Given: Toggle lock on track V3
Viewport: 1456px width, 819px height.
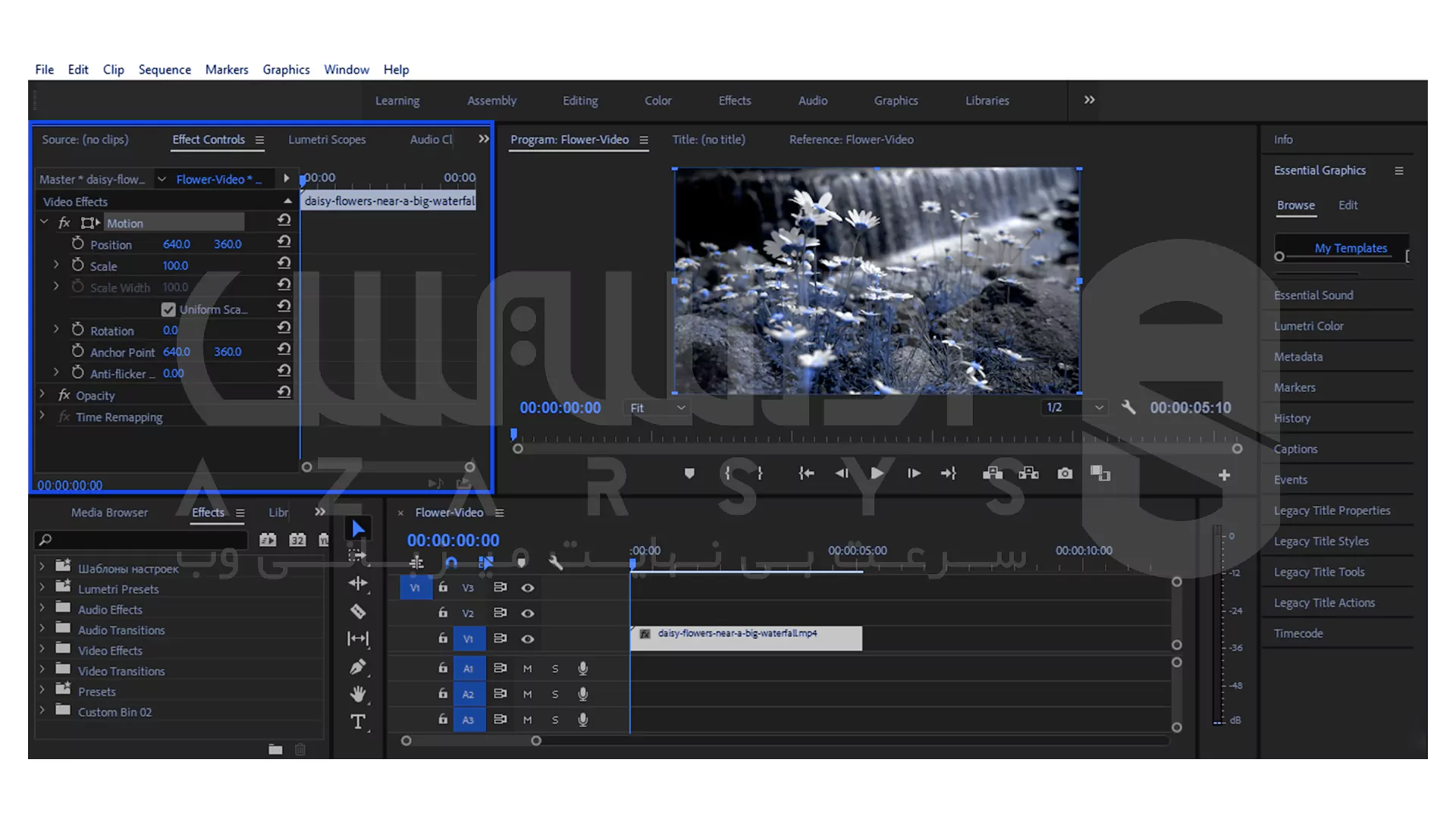Looking at the screenshot, I should pyautogui.click(x=443, y=588).
